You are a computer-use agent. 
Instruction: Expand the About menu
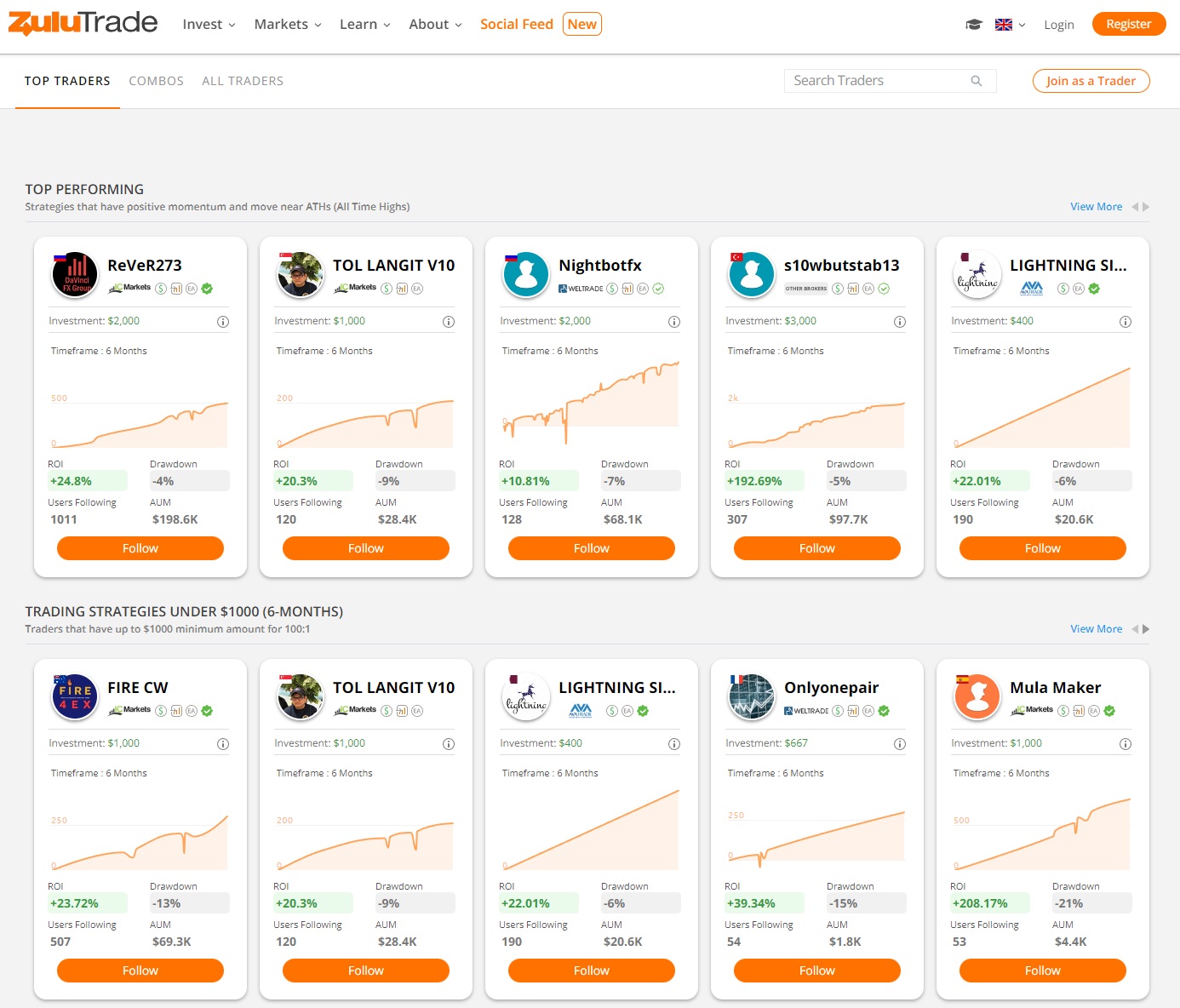pos(435,25)
